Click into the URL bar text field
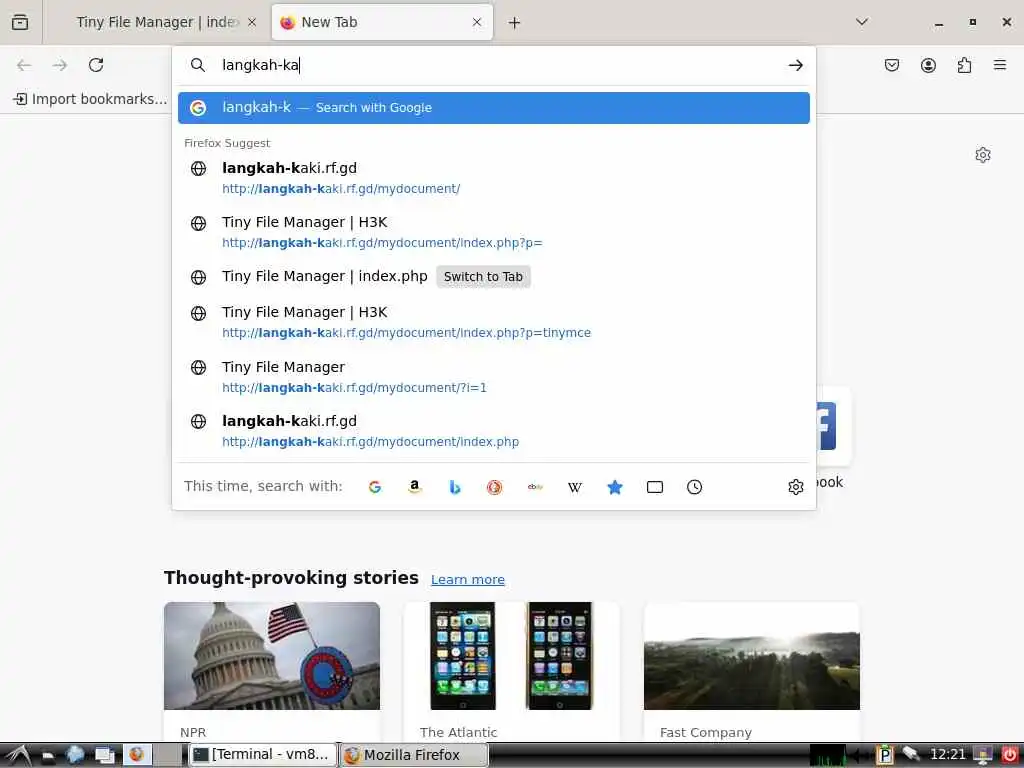 click(496, 65)
